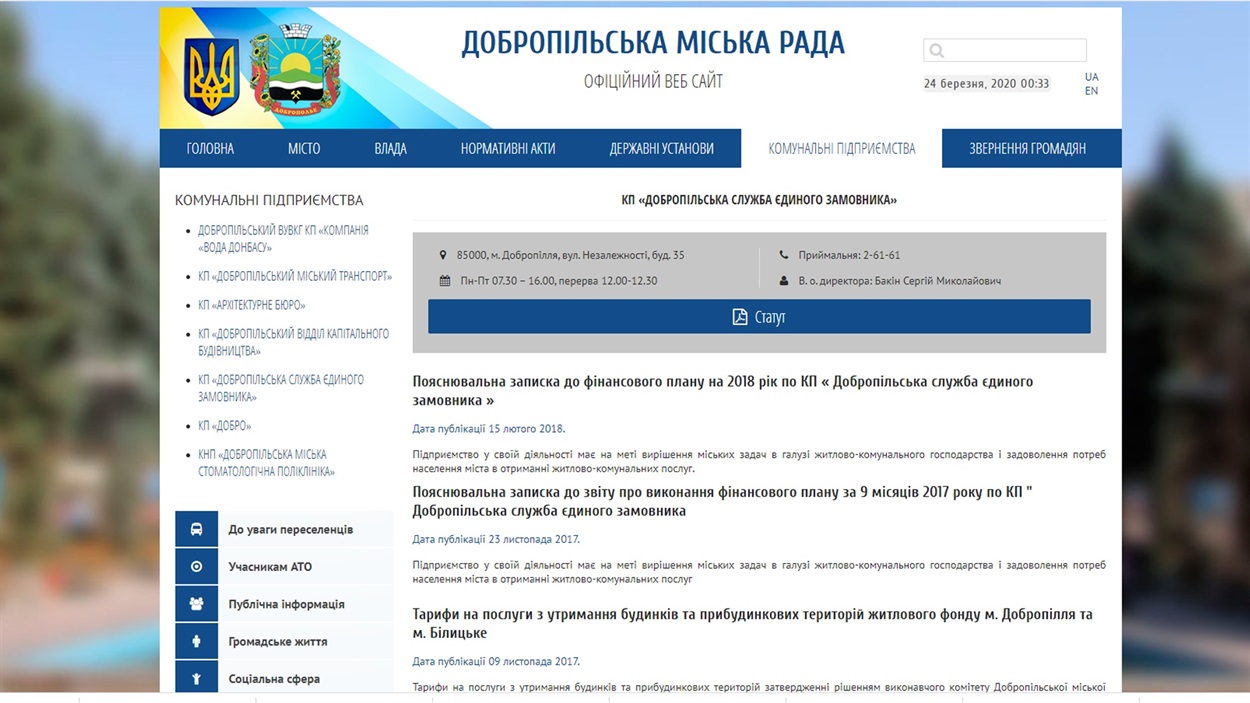Click the text Дата публікації 15 лютого 2018
This screenshot has width=1250, height=703.
coord(489,429)
